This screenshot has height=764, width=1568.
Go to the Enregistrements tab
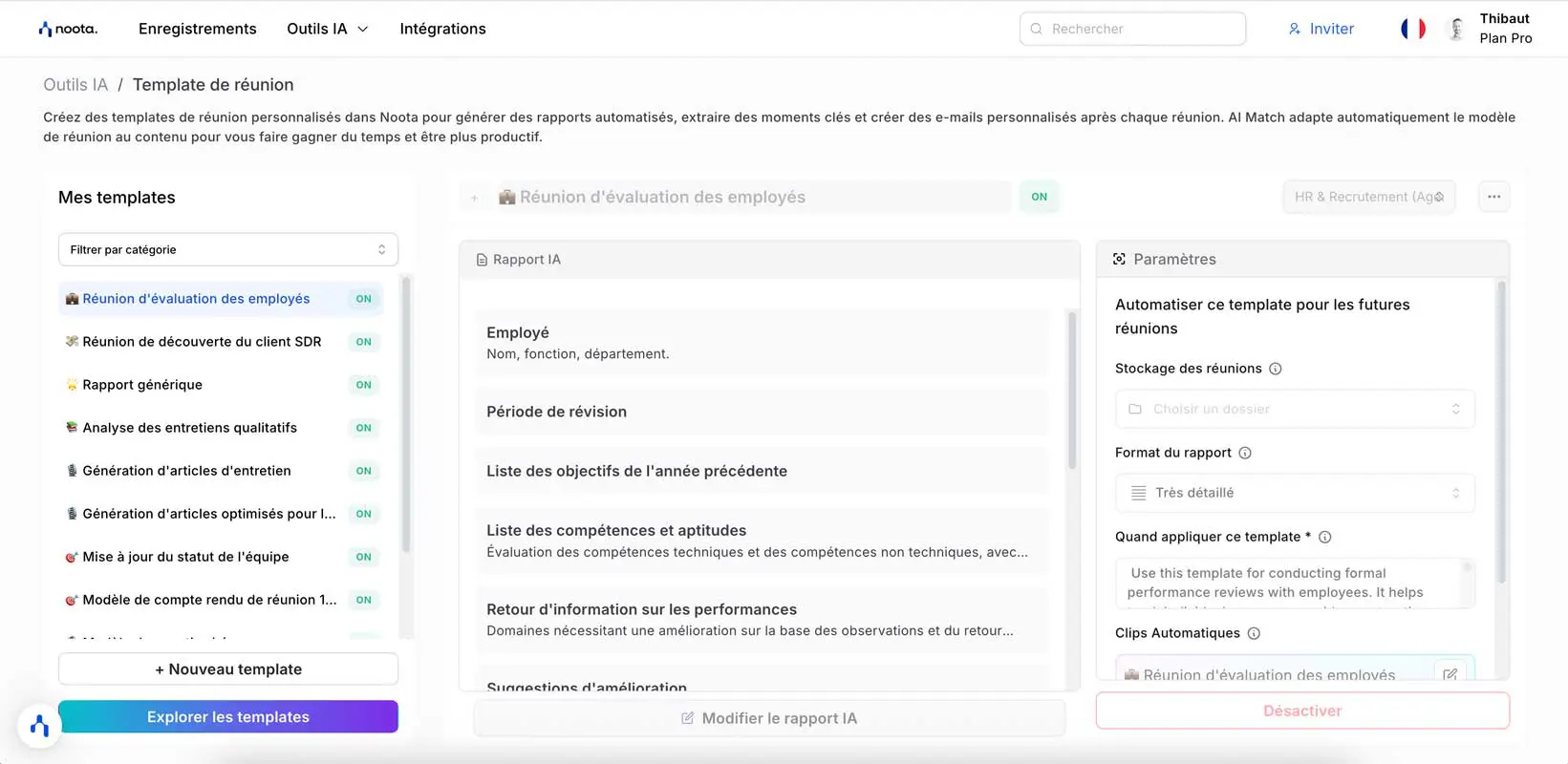(x=197, y=29)
